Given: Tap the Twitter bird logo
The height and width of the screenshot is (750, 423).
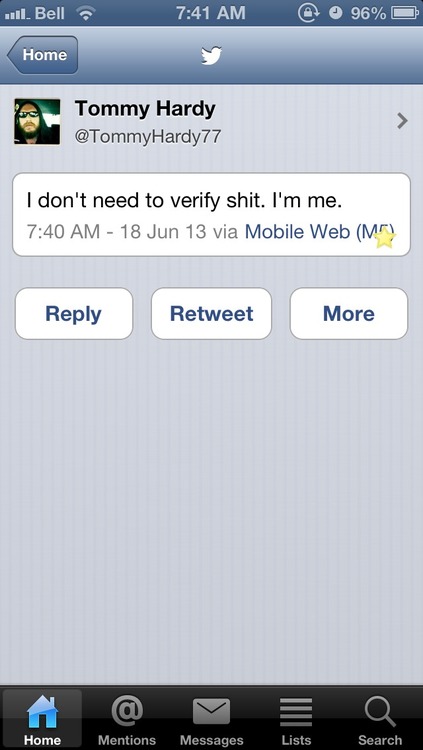Looking at the screenshot, I should click(x=211, y=55).
